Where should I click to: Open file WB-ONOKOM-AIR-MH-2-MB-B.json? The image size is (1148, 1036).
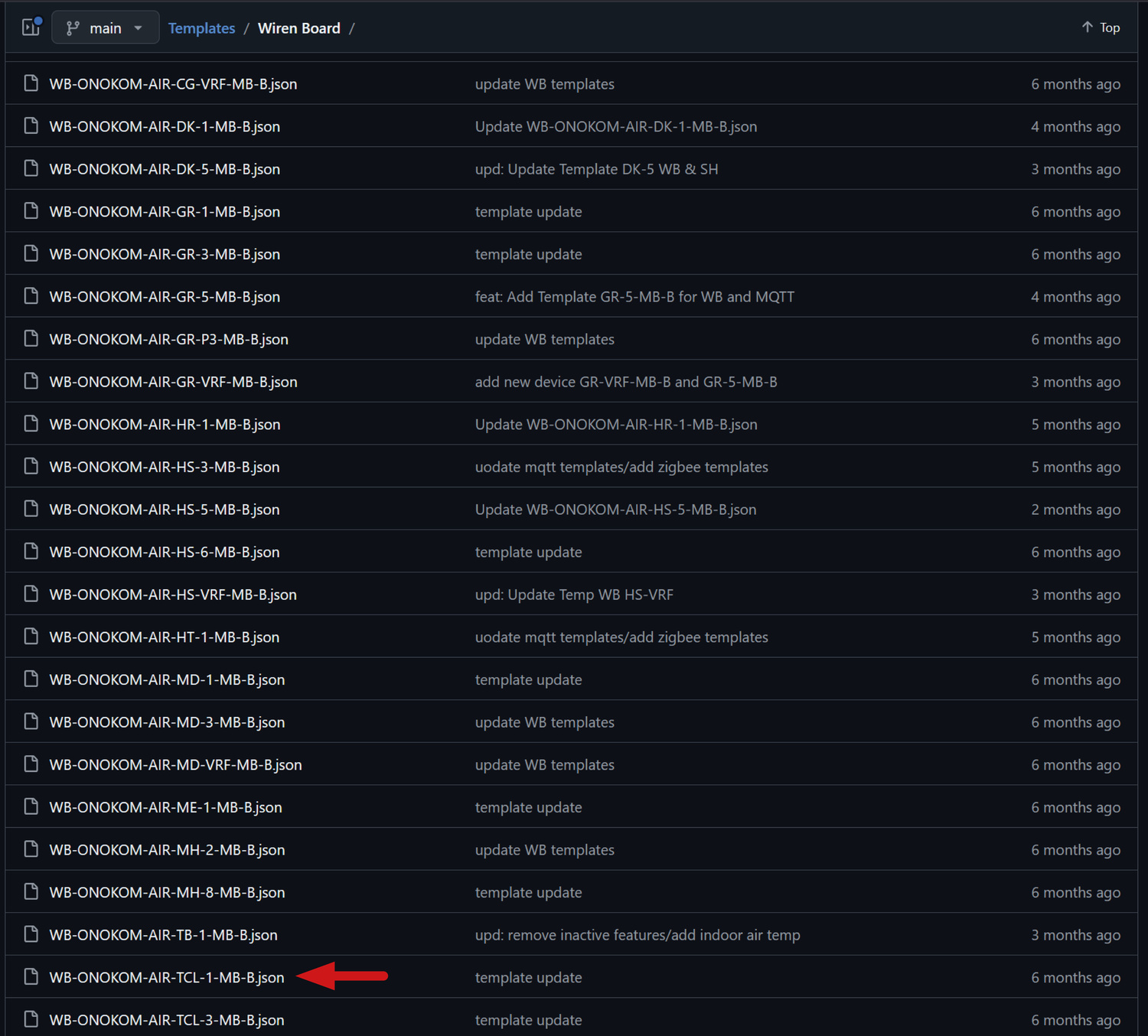coord(167,850)
